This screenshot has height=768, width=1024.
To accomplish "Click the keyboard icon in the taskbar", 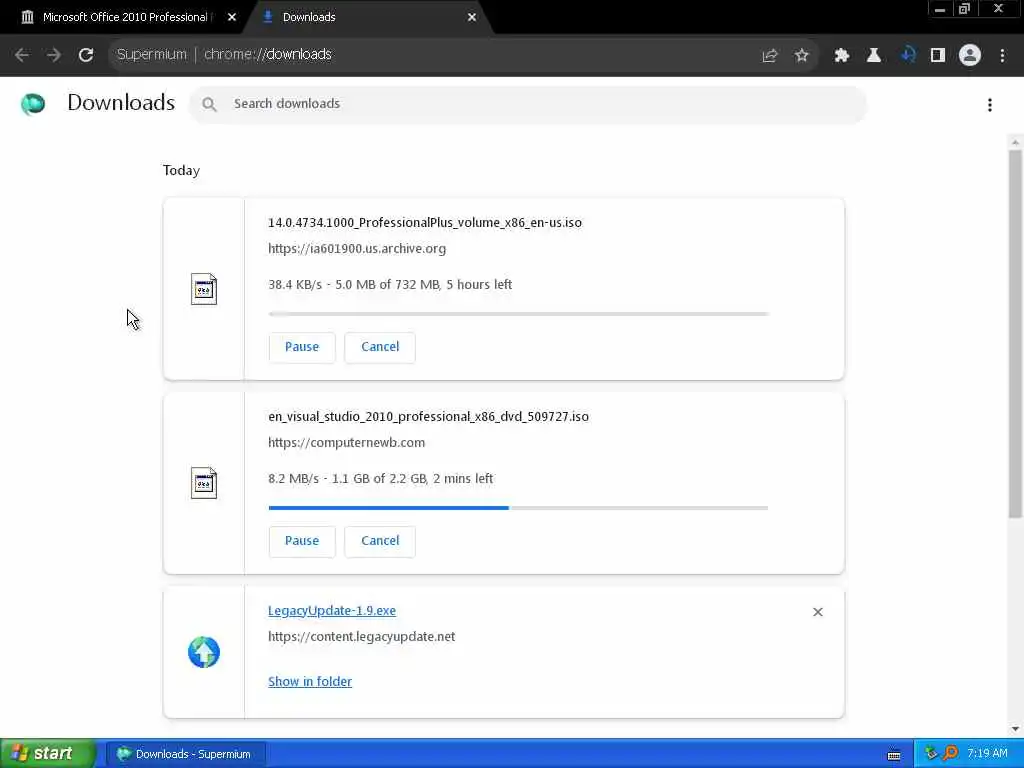I will coord(894,755).
